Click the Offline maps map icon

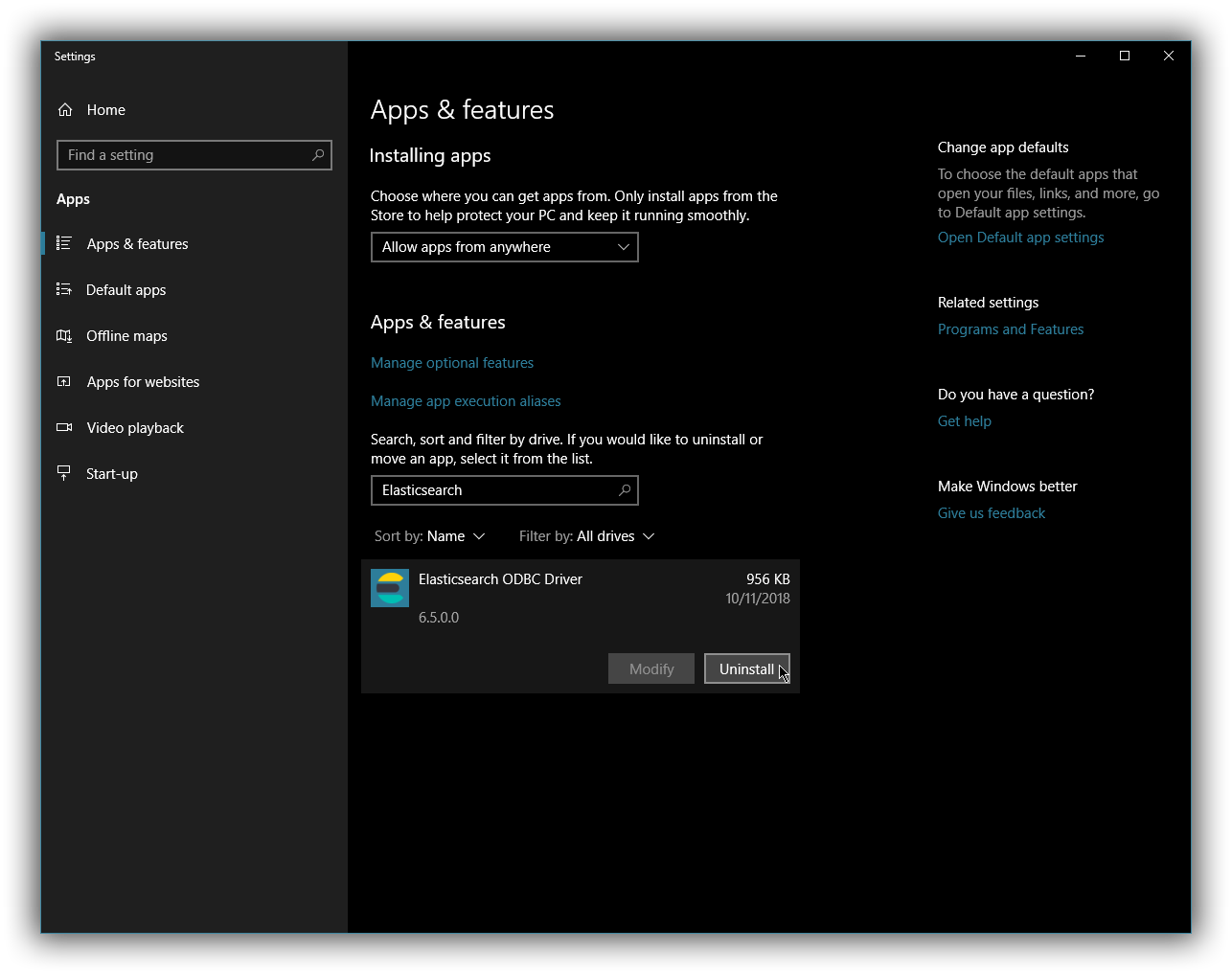pyautogui.click(x=64, y=335)
